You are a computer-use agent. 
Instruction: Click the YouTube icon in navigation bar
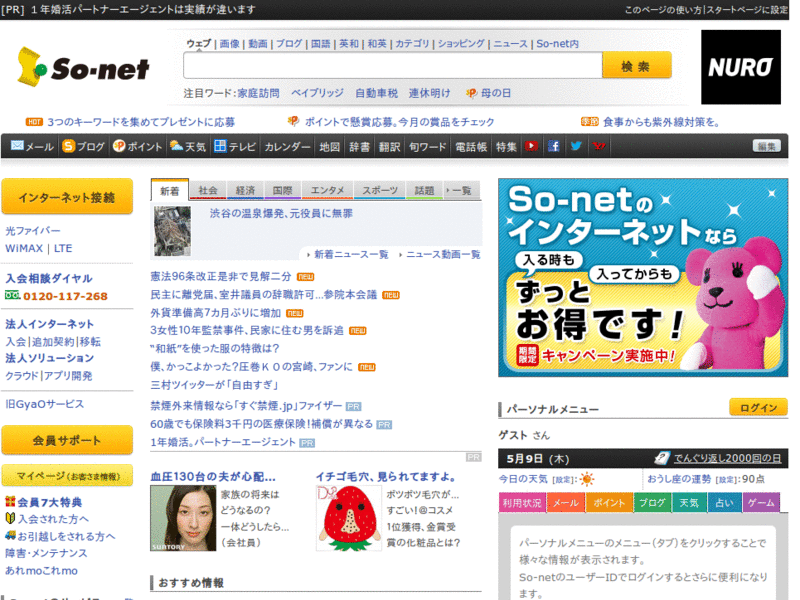coord(531,146)
